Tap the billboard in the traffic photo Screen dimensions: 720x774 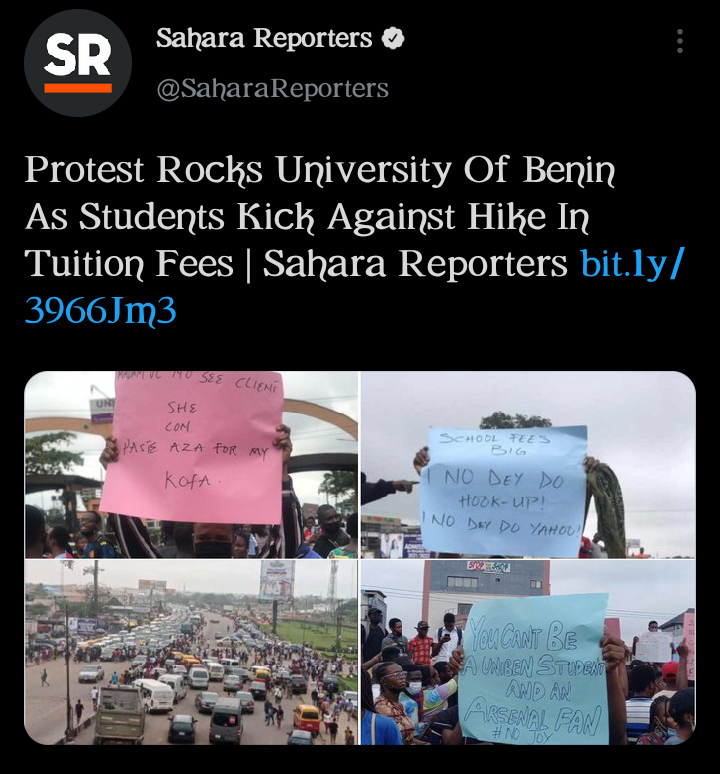[277, 580]
